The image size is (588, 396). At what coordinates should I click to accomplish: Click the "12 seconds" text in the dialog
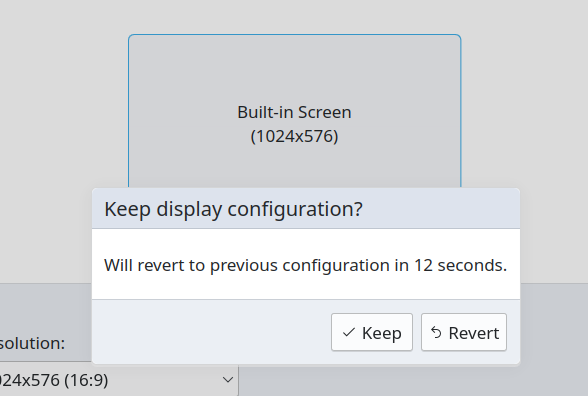(x=460, y=266)
